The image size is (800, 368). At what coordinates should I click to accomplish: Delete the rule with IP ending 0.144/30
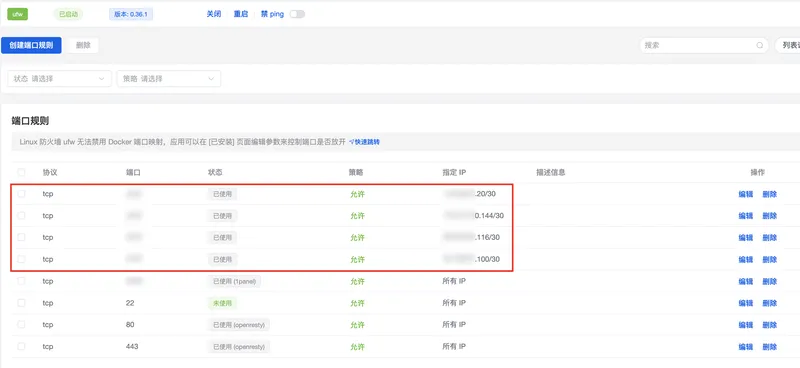[770, 216]
